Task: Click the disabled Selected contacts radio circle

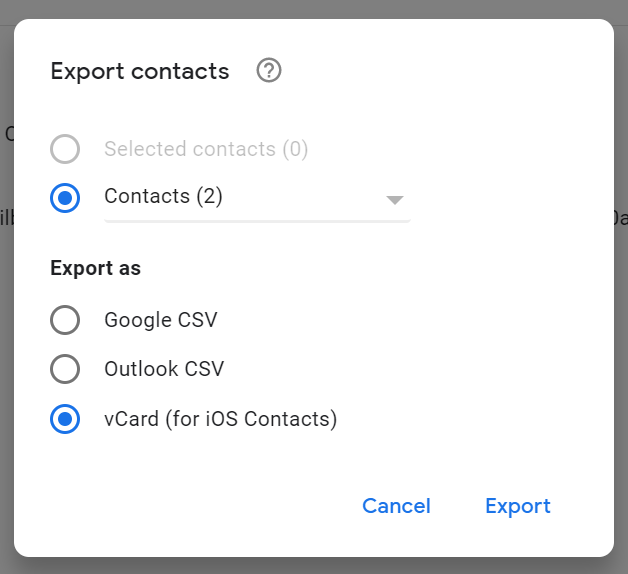Action: click(65, 149)
